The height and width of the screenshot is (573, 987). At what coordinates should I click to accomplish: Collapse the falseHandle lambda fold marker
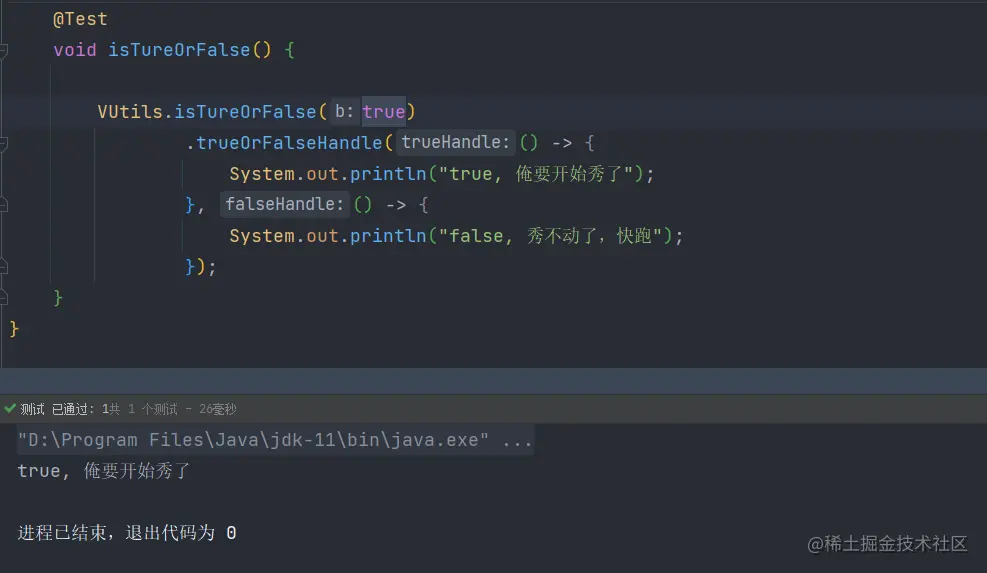[3, 205]
